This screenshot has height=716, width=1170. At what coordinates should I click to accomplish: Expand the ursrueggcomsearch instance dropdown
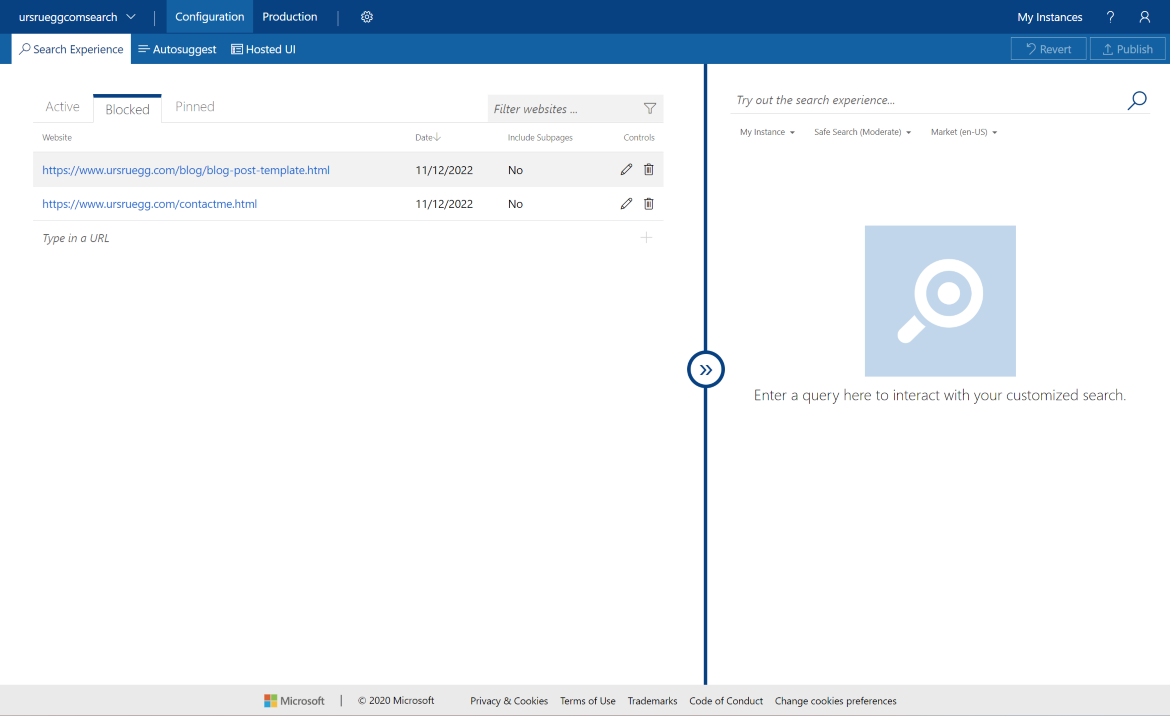click(77, 16)
